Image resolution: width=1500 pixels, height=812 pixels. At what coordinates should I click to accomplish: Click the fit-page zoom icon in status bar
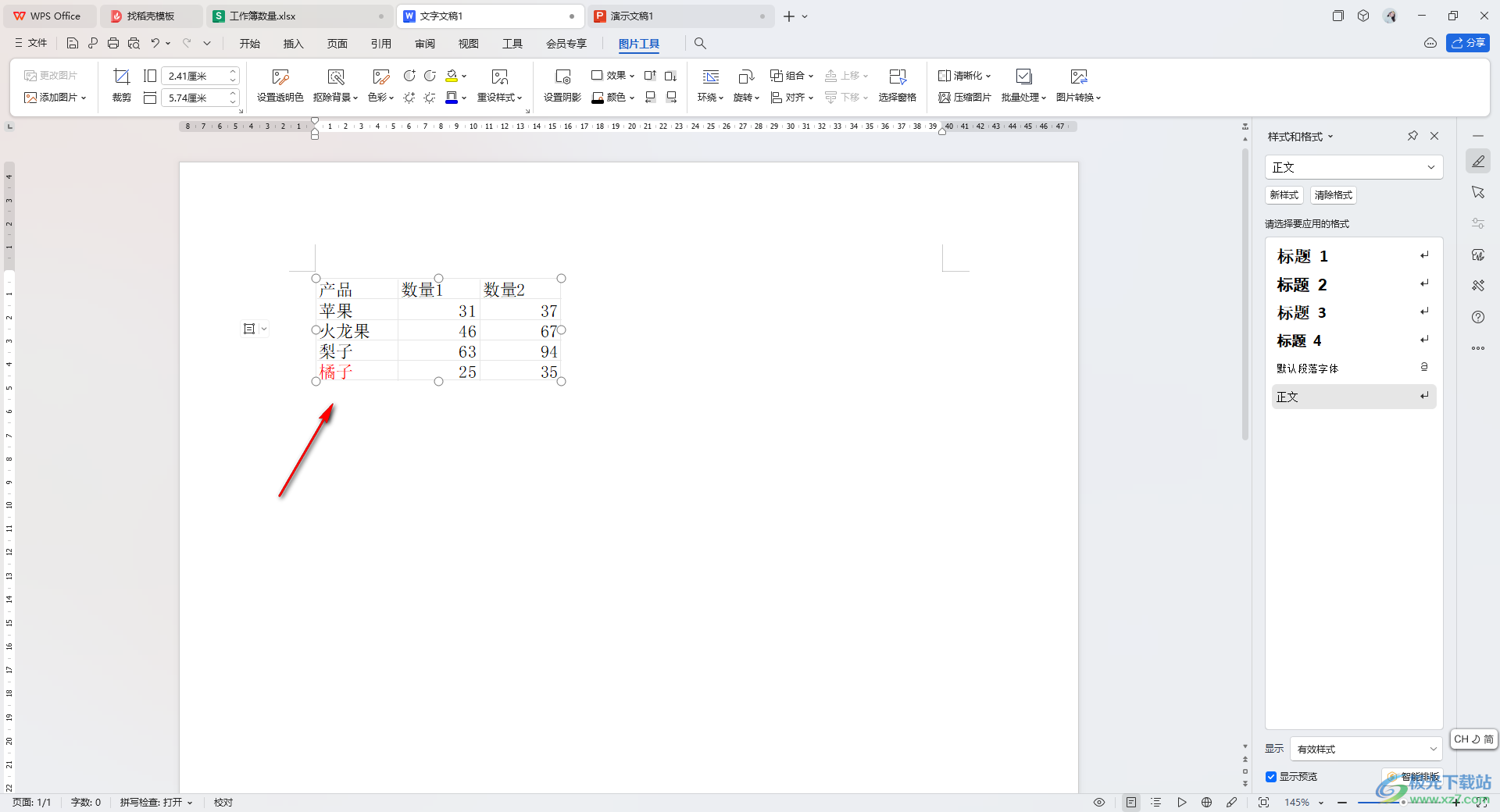(x=1263, y=803)
